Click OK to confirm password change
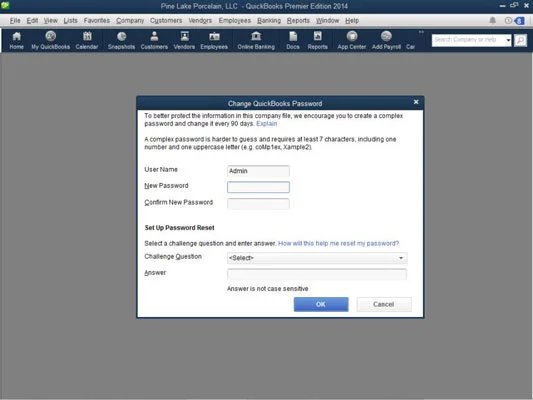The width and height of the screenshot is (533, 400). [321, 304]
